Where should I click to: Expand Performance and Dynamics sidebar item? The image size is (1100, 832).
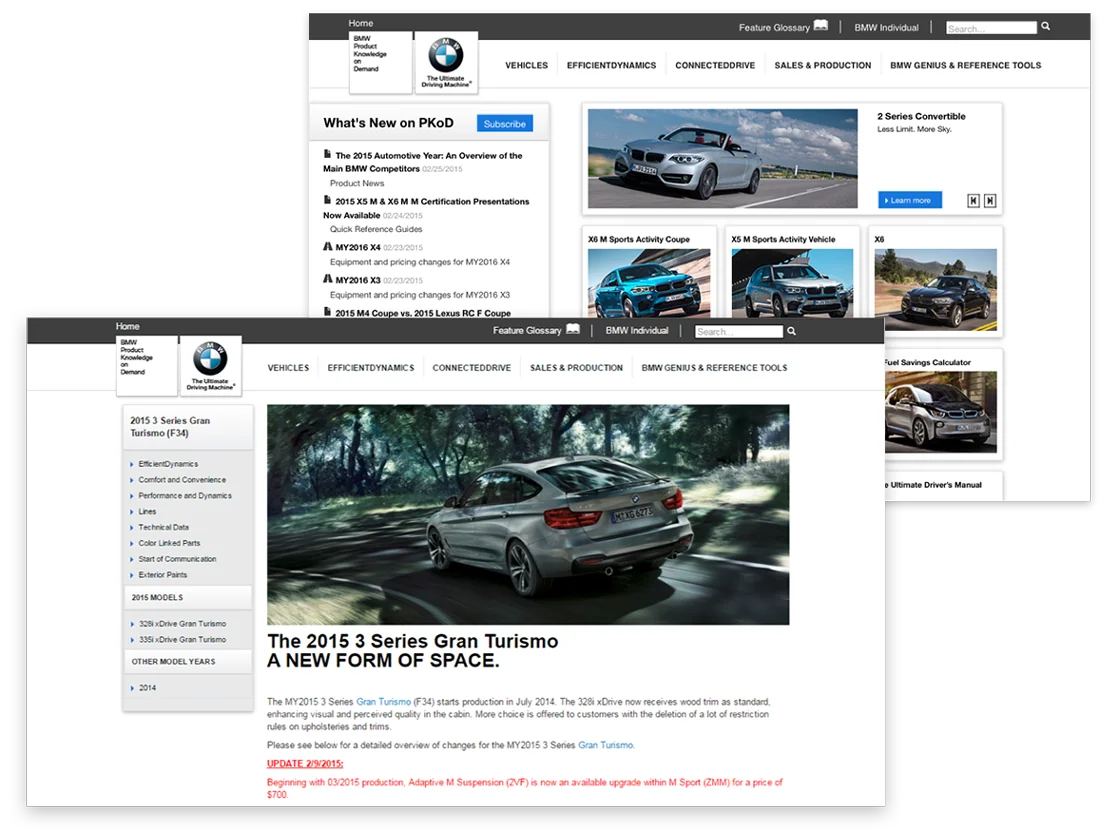click(185, 495)
